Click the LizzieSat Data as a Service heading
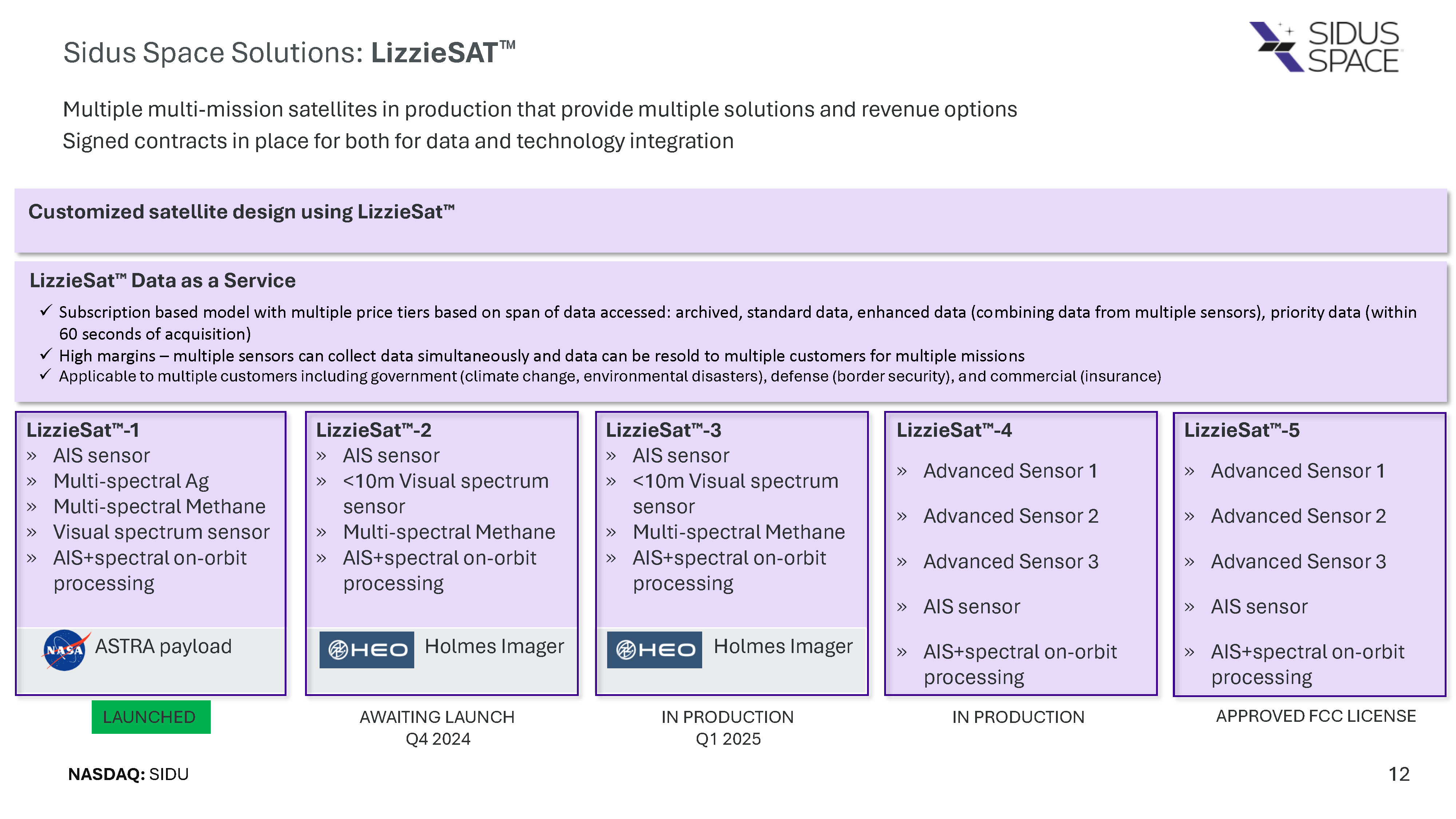1456x819 pixels. [x=162, y=280]
